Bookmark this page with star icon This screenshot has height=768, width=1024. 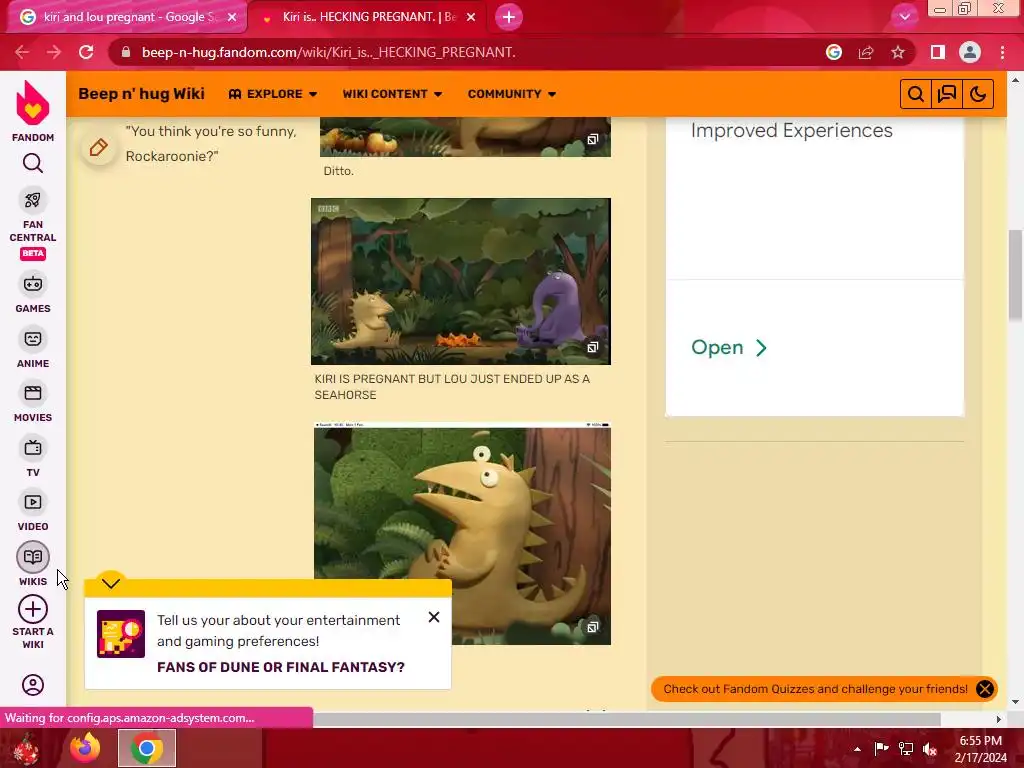pos(898,52)
